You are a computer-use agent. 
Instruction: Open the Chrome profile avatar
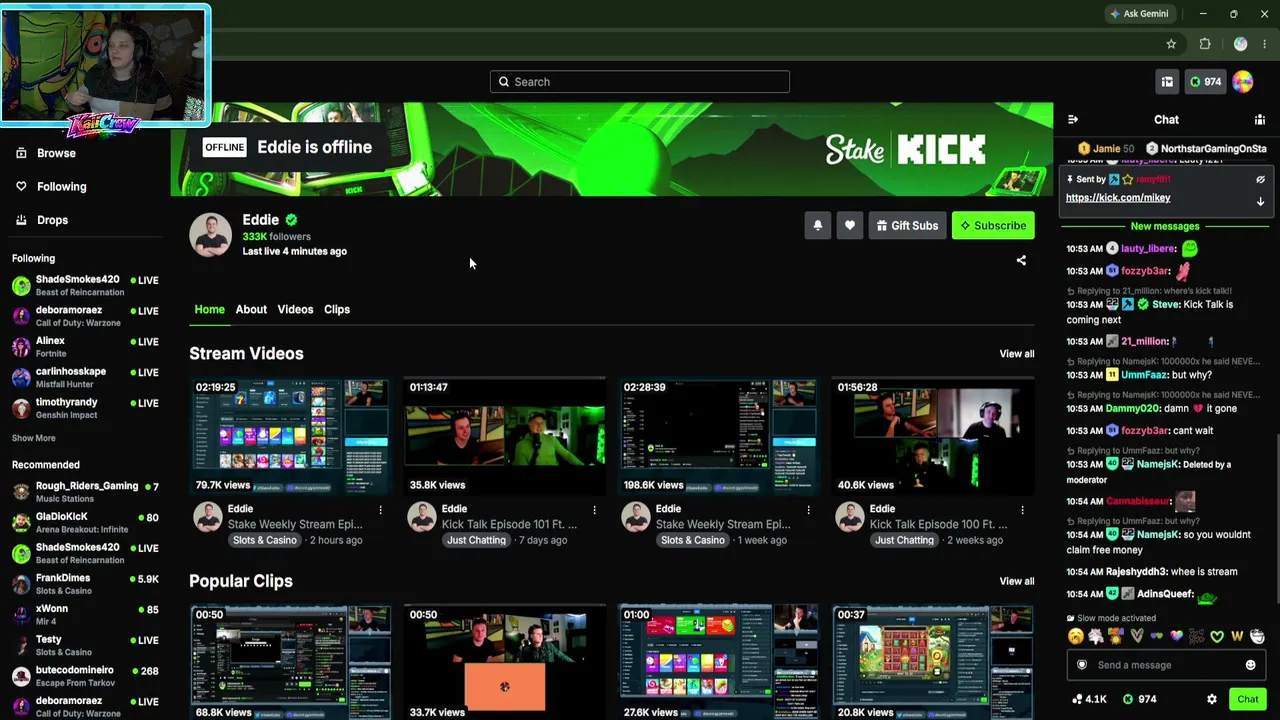click(1241, 44)
